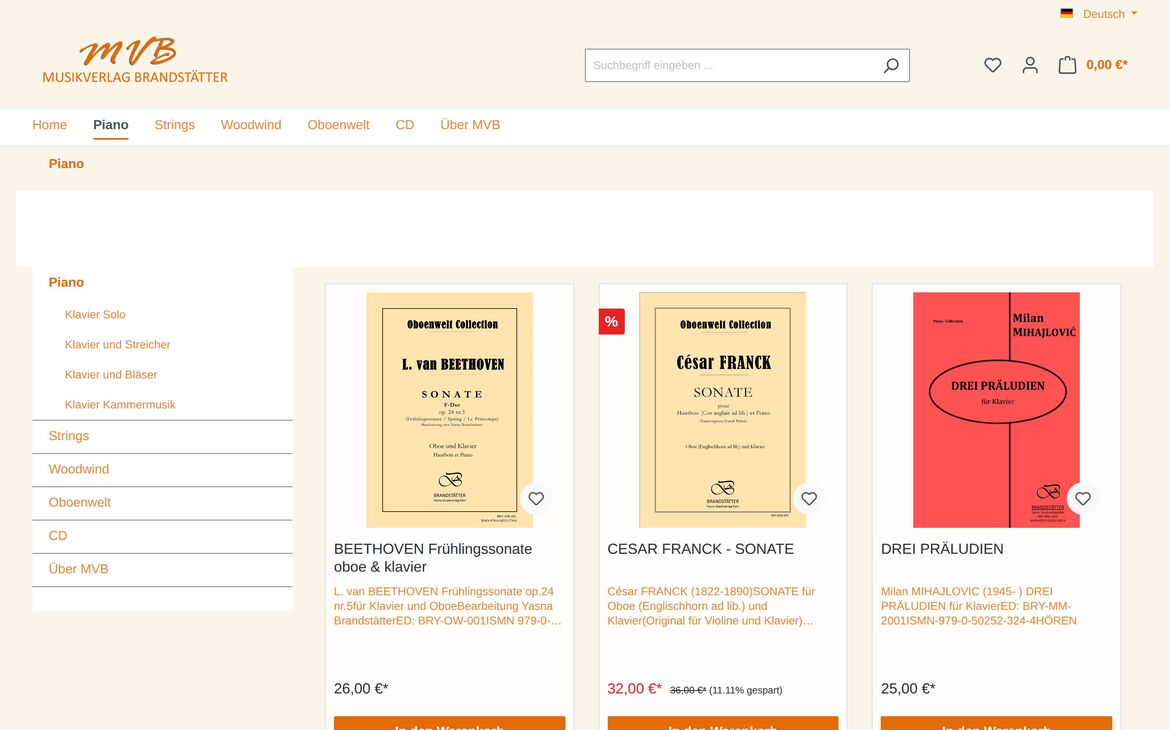Add BEETHOVEN Frühlingssonate to wishlist via heart
The image size is (1170, 730).
(536, 498)
